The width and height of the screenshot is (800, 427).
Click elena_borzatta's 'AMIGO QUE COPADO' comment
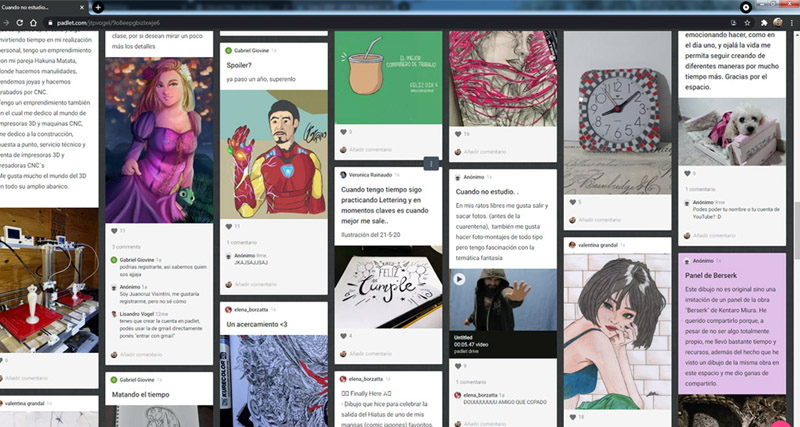(505, 402)
